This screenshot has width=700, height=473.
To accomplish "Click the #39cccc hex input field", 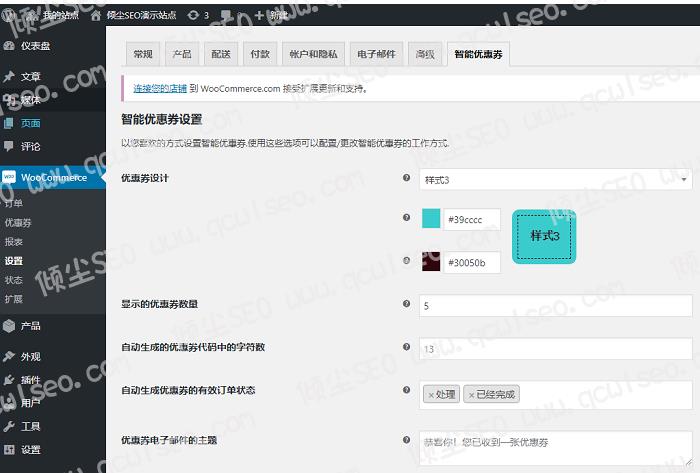I will pyautogui.click(x=472, y=219).
